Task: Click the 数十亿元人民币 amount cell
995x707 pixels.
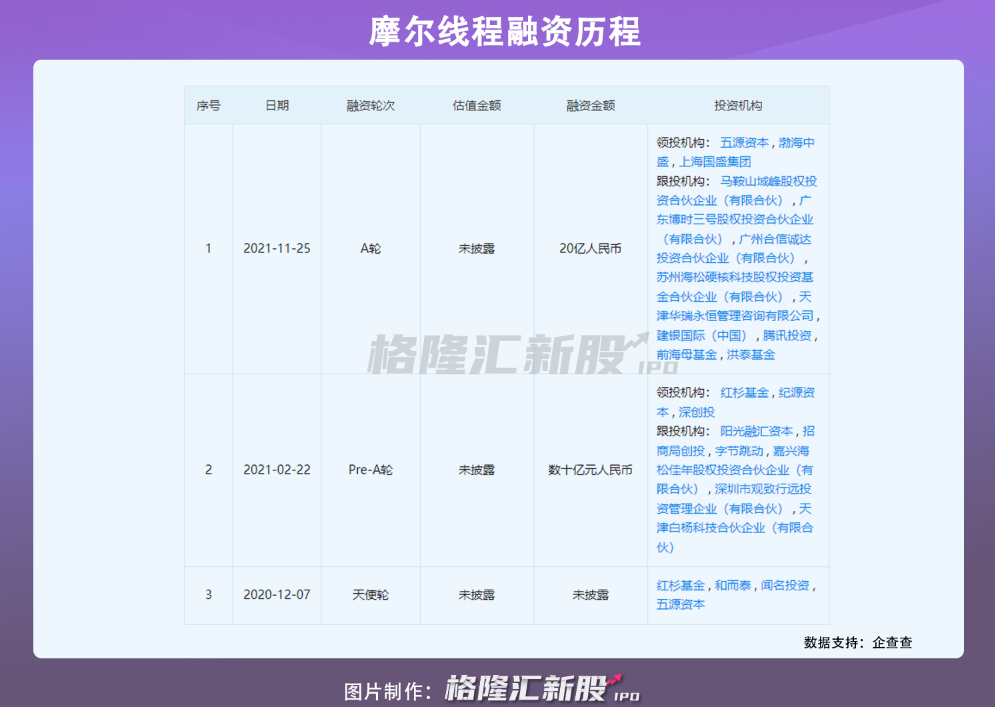Action: [591, 470]
